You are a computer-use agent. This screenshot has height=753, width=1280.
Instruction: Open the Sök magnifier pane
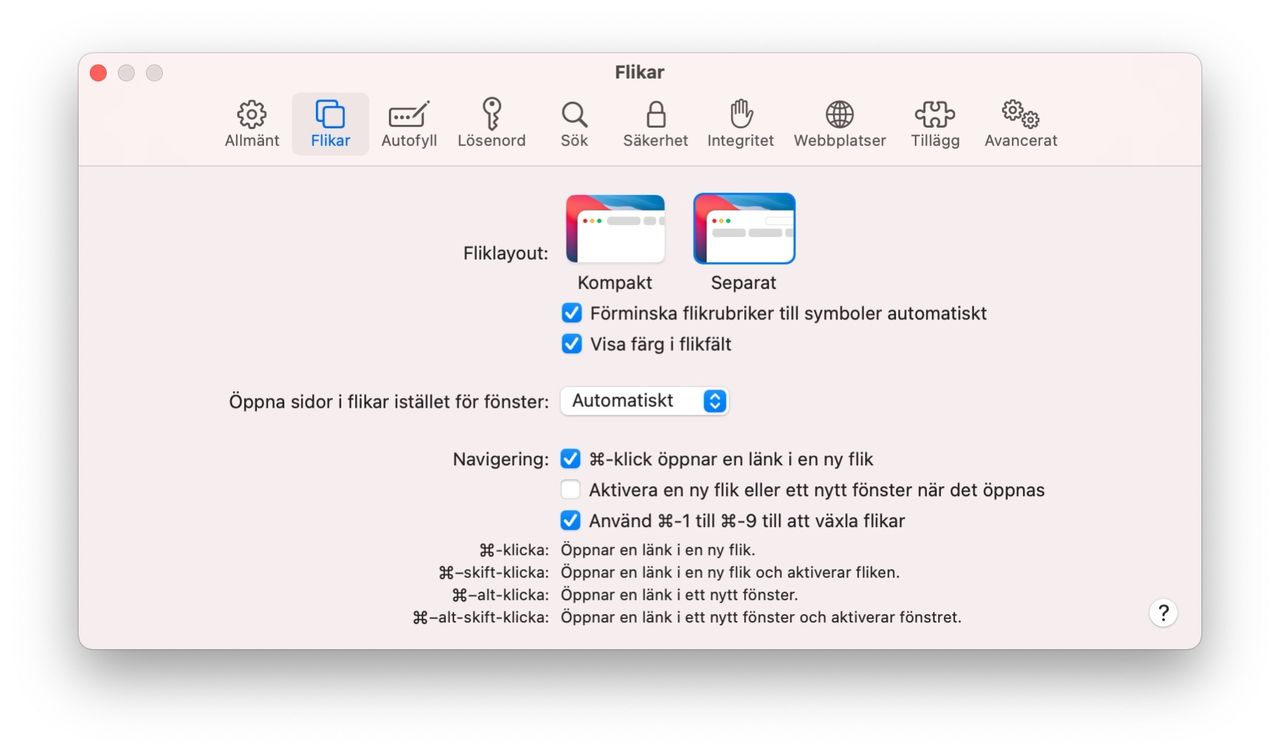[574, 124]
